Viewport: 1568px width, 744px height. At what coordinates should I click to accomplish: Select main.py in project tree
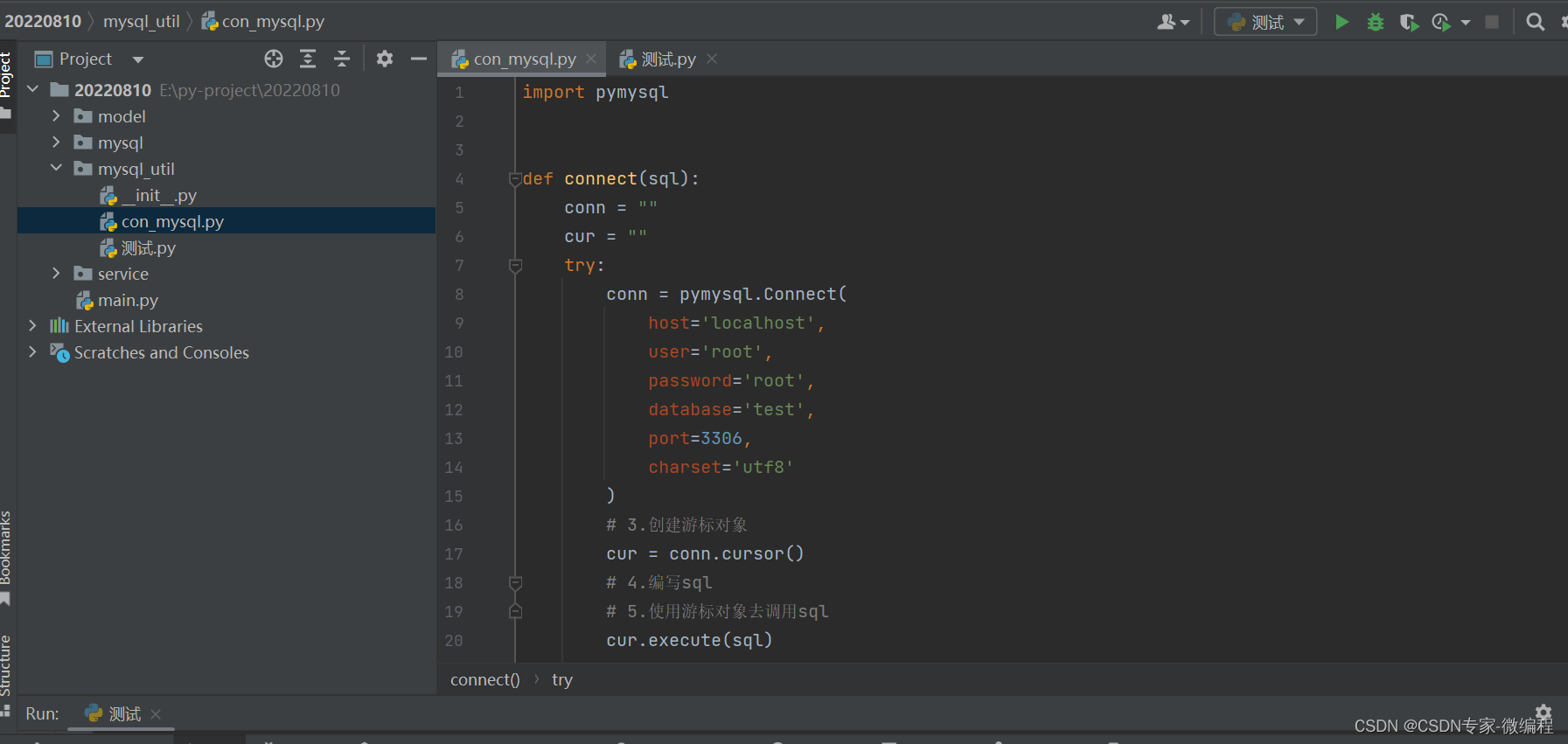tap(226, 300)
